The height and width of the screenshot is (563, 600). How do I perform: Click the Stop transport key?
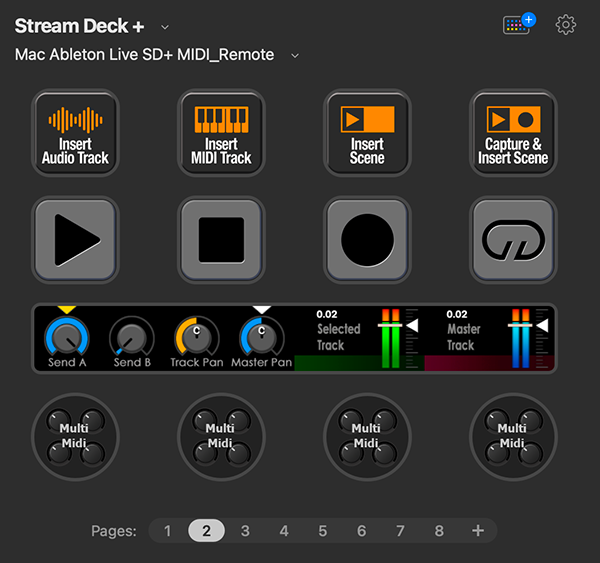(x=221, y=240)
